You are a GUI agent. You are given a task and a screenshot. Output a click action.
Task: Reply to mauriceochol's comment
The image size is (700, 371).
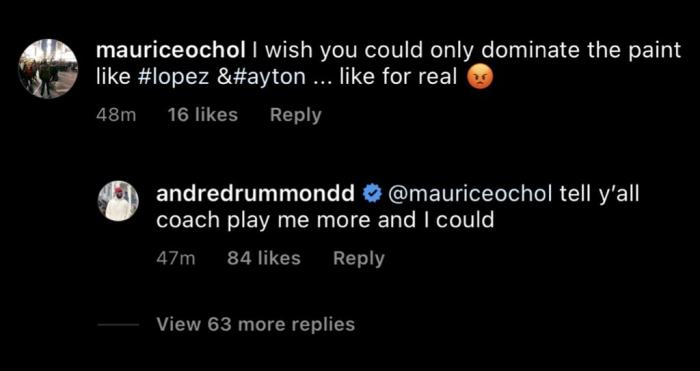click(x=296, y=116)
